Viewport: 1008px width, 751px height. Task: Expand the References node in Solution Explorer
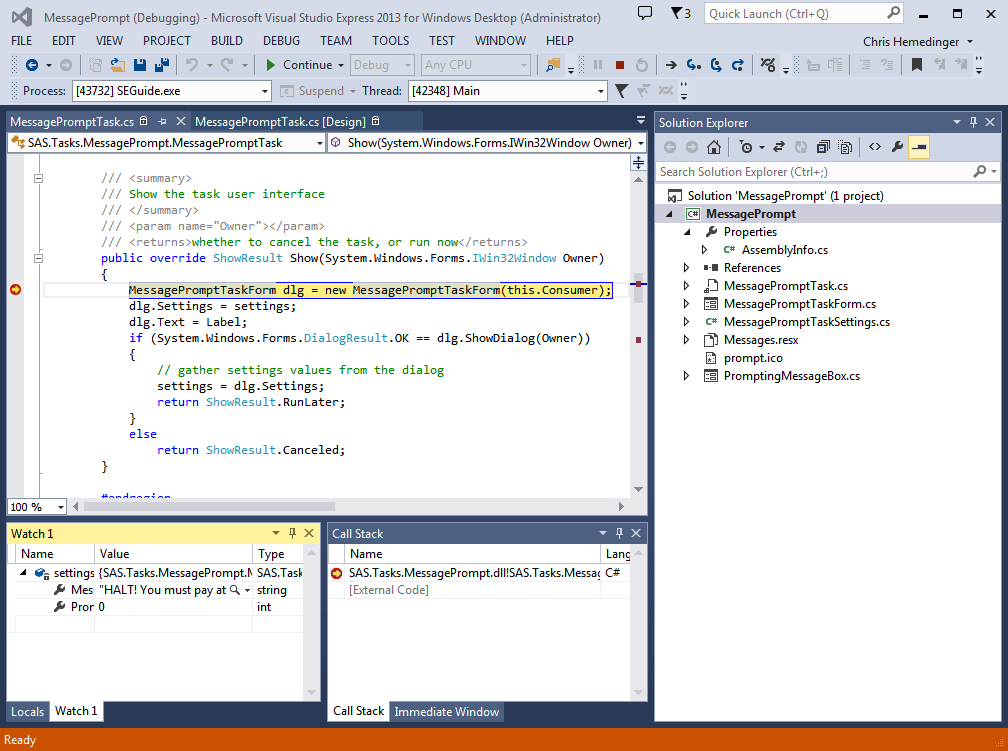click(685, 267)
